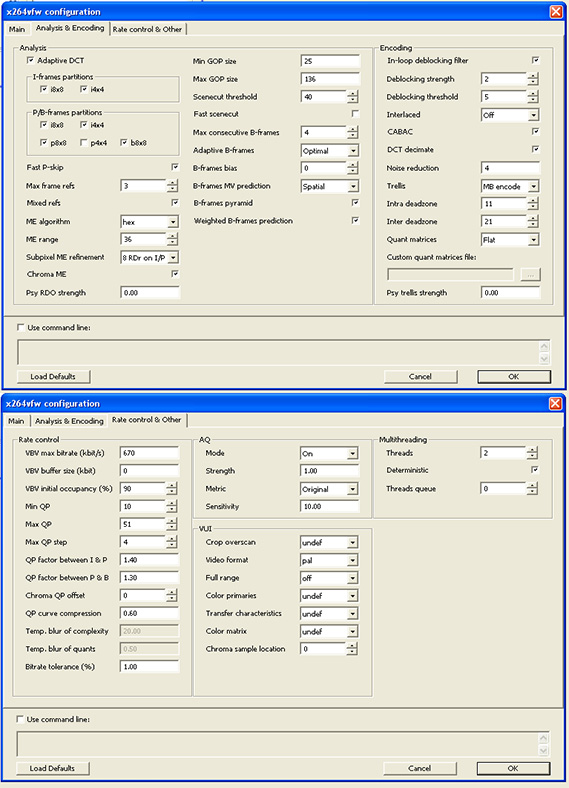Toggle Fast P-skip checkbox
Image resolution: width=569 pixels, height=788 pixels.
[x=174, y=167]
